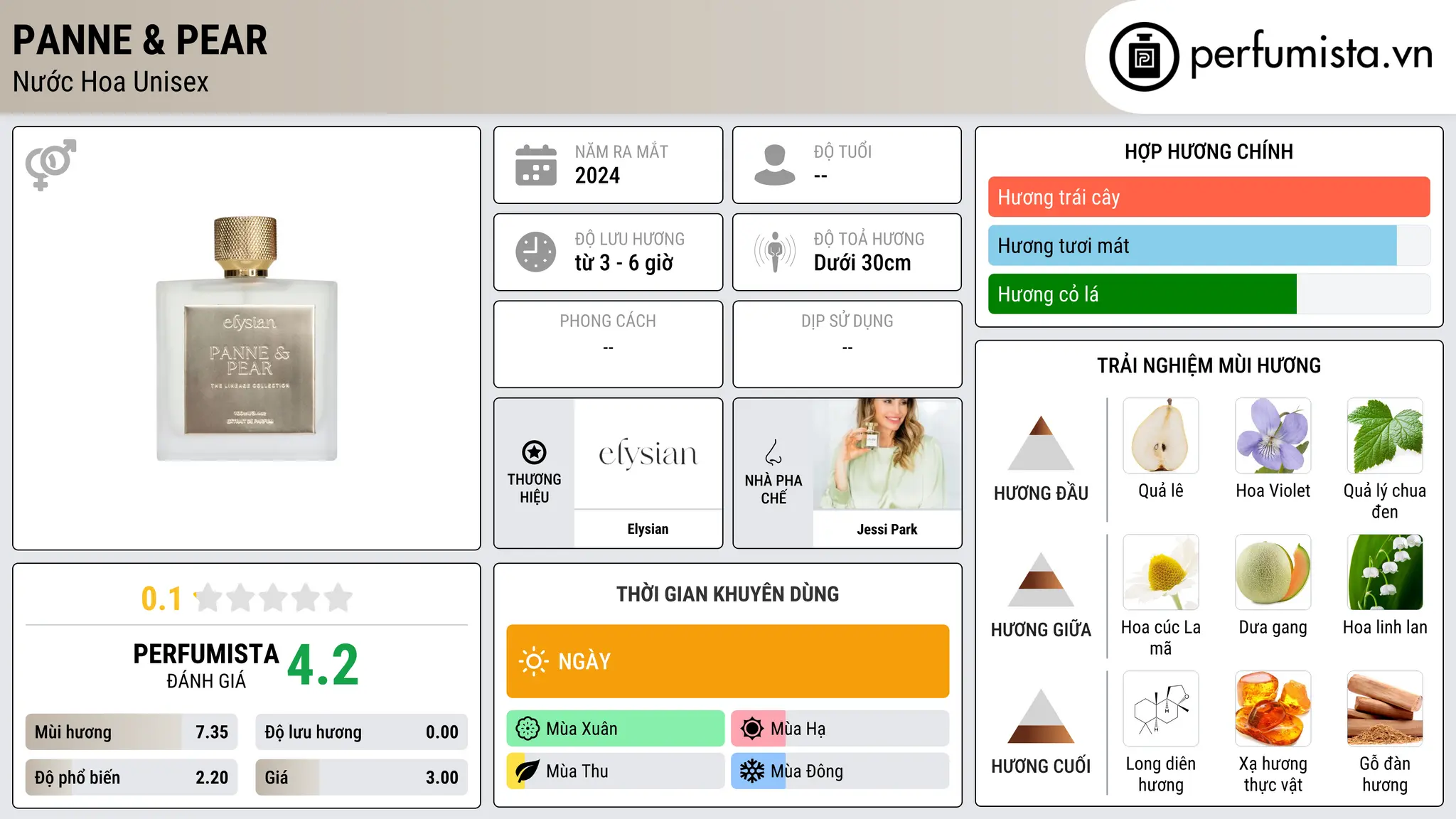
Task: Click the Elysian brand logo image
Action: pyautogui.click(x=648, y=454)
